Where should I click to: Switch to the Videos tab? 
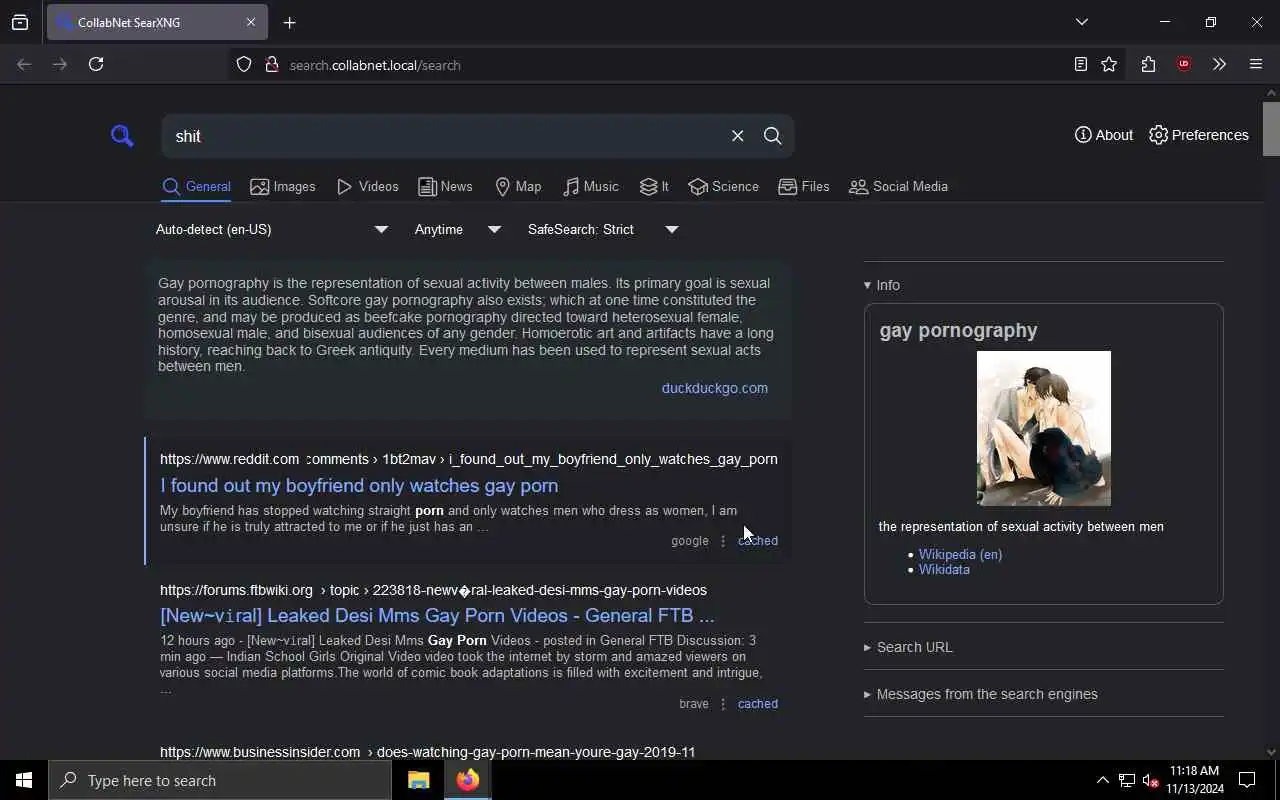pos(368,187)
